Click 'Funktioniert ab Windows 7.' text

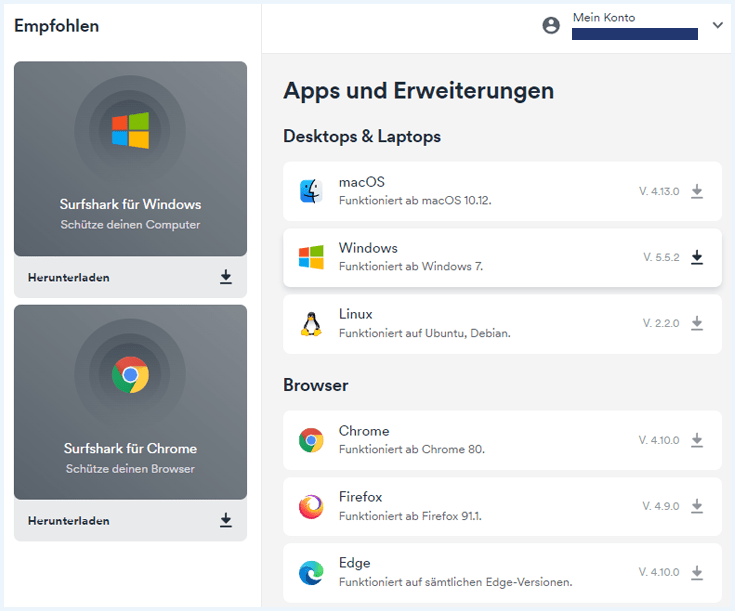411,266
